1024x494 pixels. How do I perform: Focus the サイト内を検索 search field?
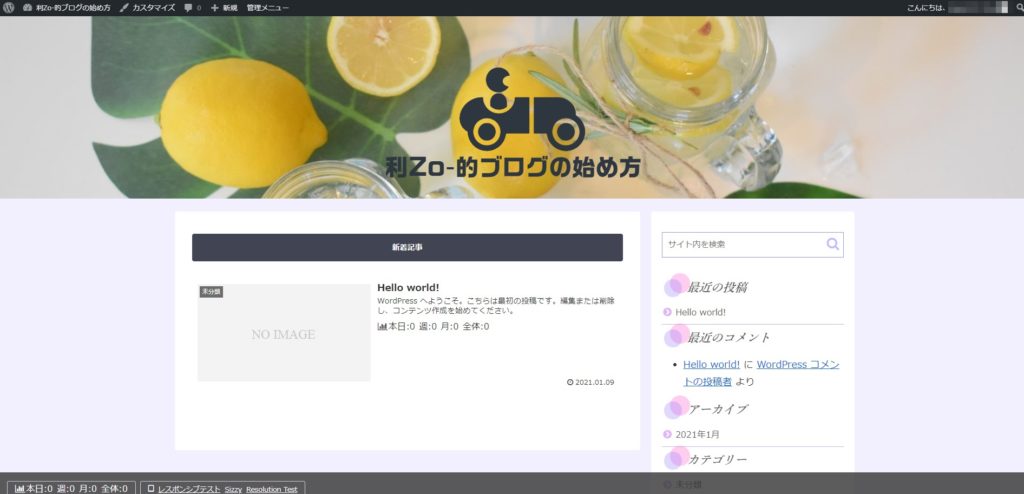[x=740, y=244]
